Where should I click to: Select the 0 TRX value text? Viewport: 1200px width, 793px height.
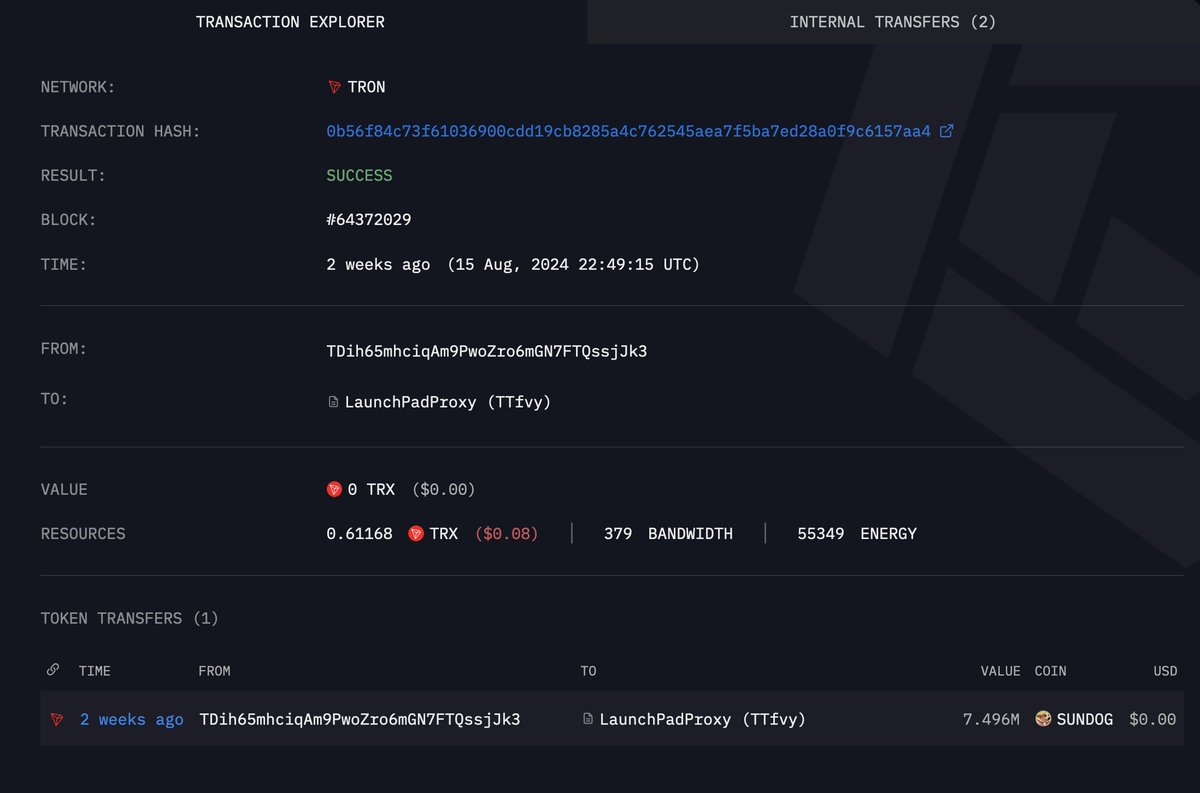pos(371,490)
